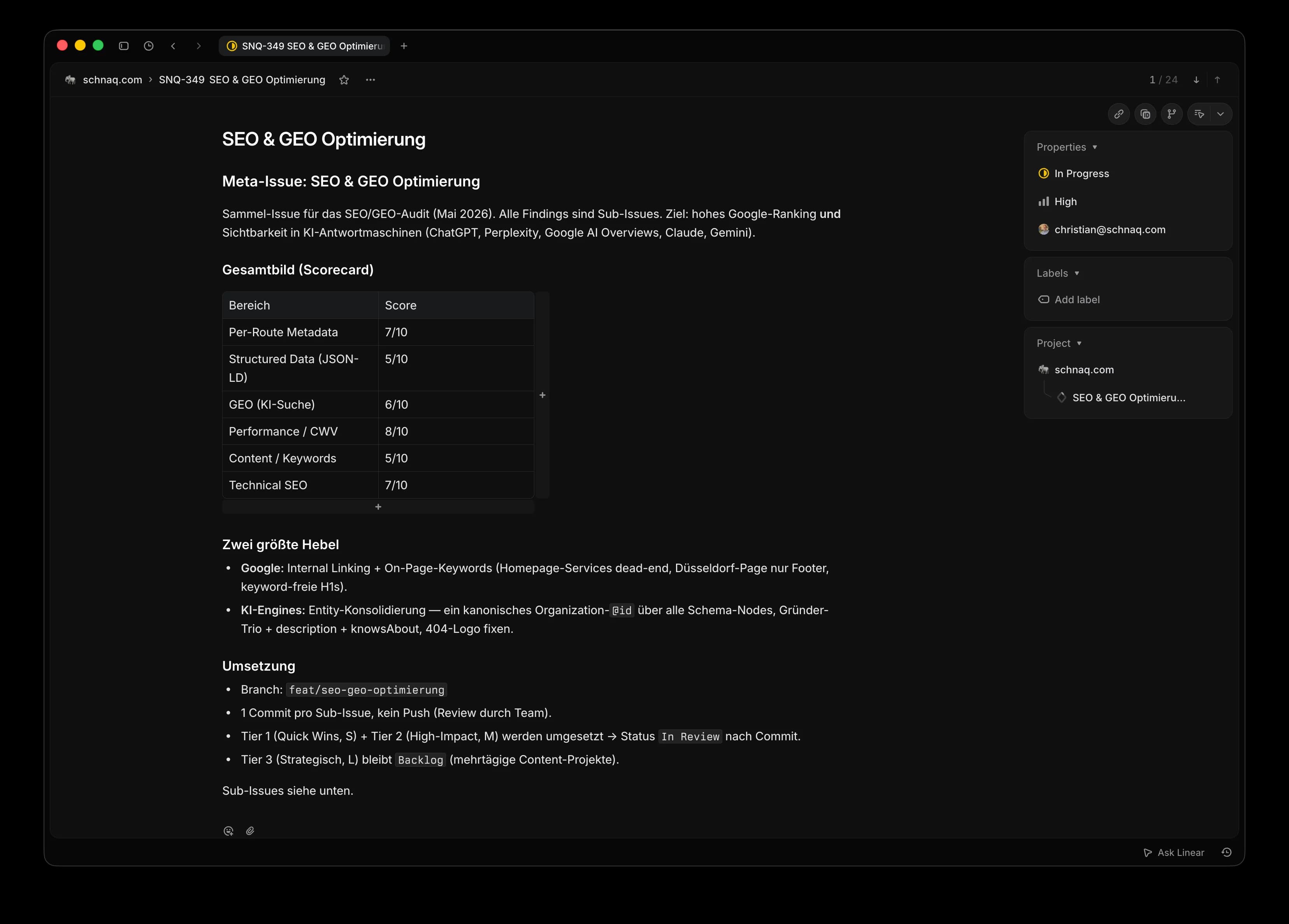Collapse the Properties section
Screen dimensions: 1289x924
tap(1066, 147)
